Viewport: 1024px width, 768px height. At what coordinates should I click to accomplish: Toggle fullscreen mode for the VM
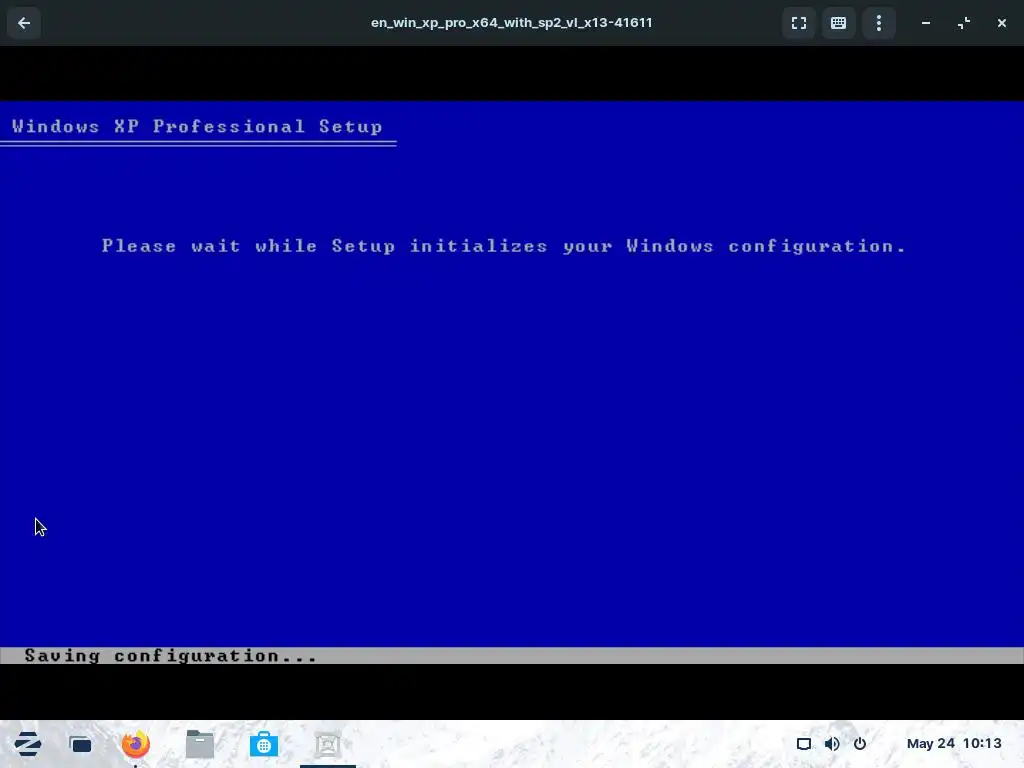(x=799, y=23)
